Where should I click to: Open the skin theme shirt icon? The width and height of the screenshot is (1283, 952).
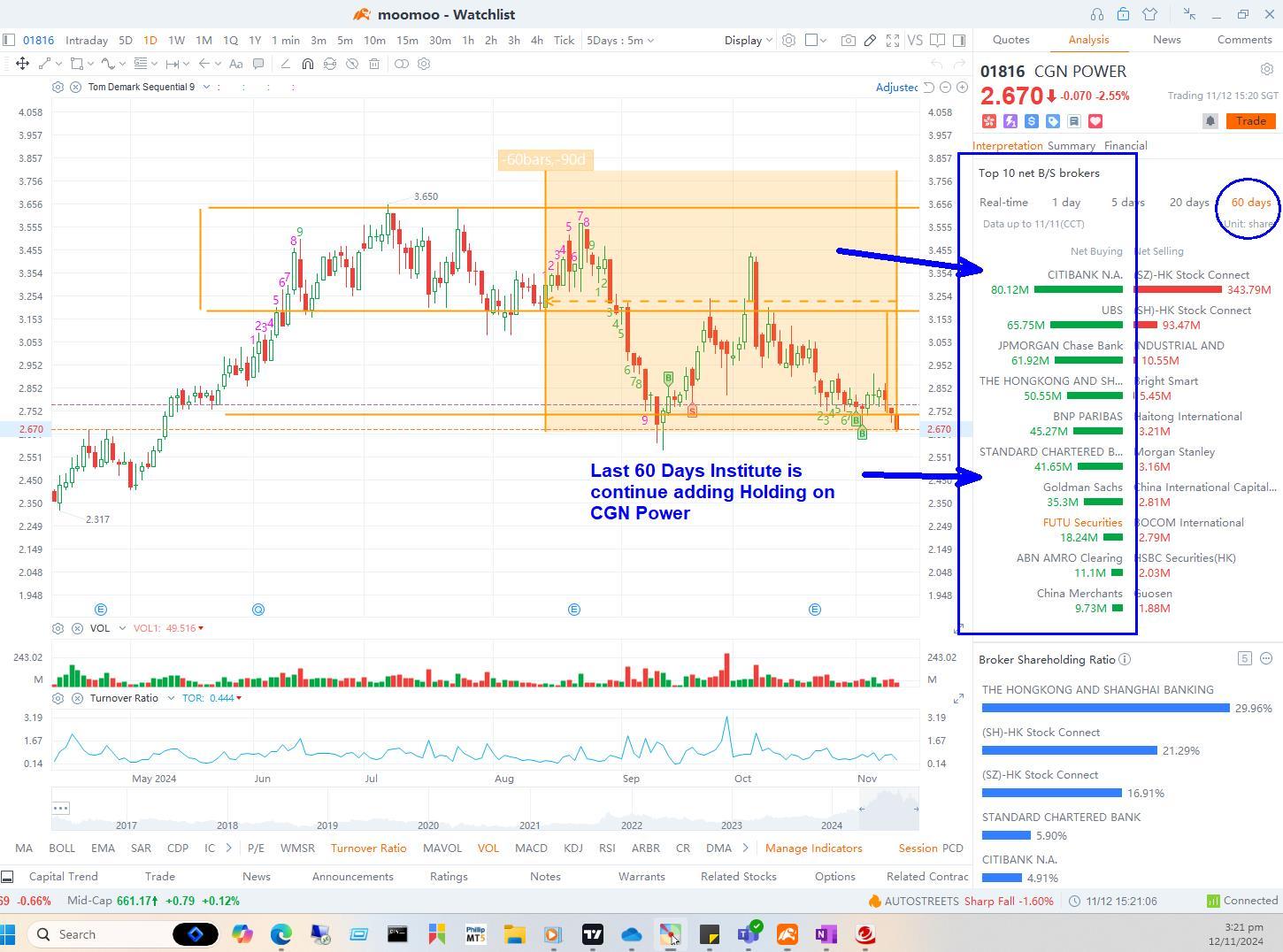pyautogui.click(x=1149, y=14)
